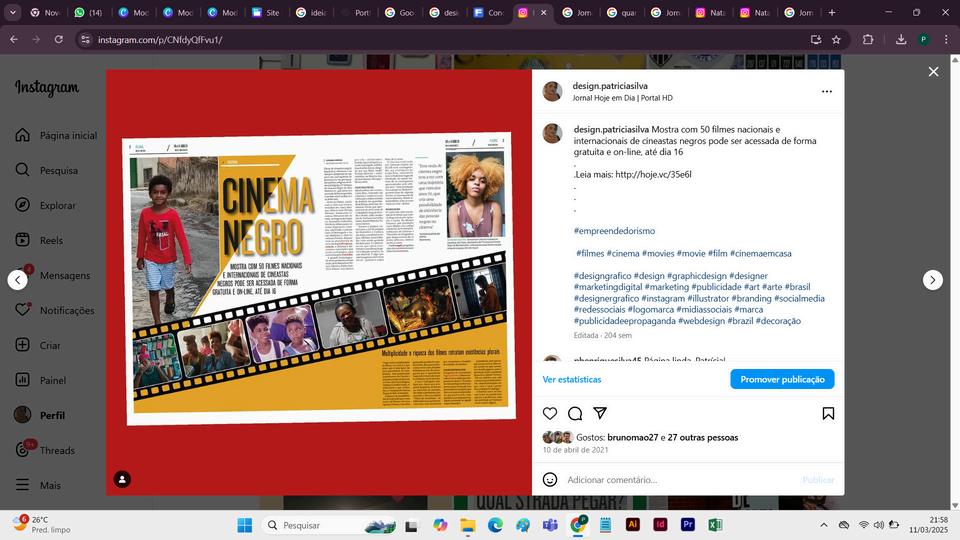Screen dimensions: 960x540
Task: Click the like heart icon under post
Action: pos(550,413)
